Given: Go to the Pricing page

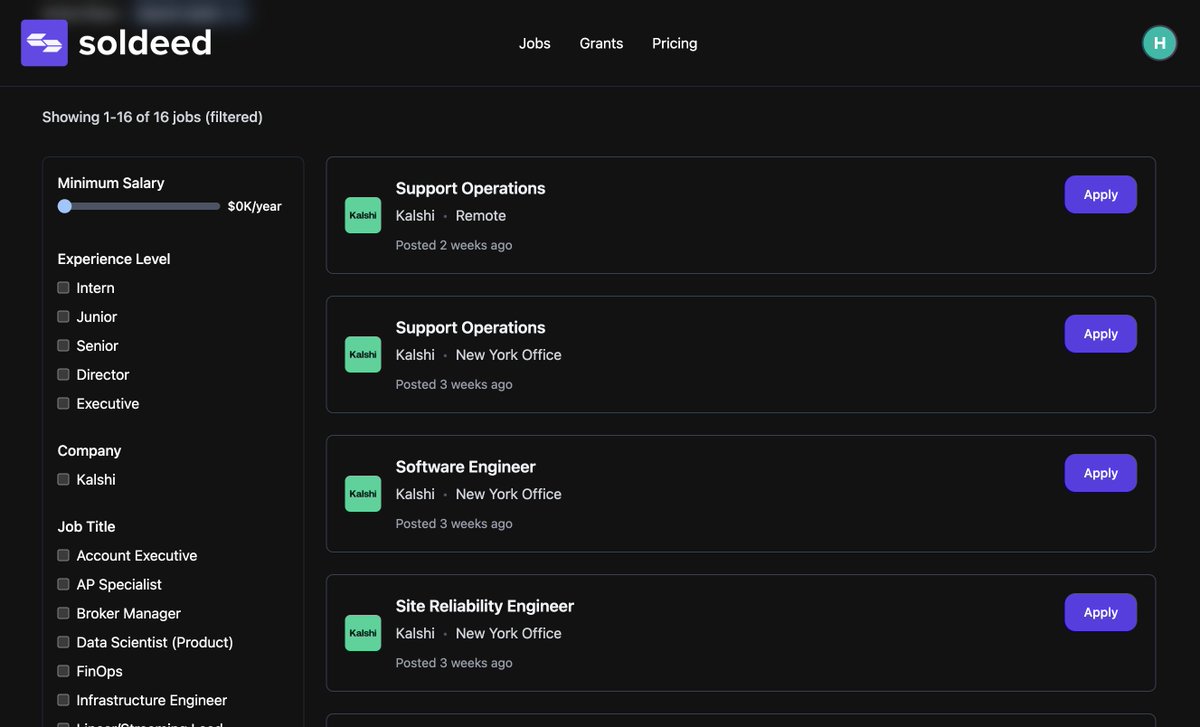Looking at the screenshot, I should coord(675,44).
